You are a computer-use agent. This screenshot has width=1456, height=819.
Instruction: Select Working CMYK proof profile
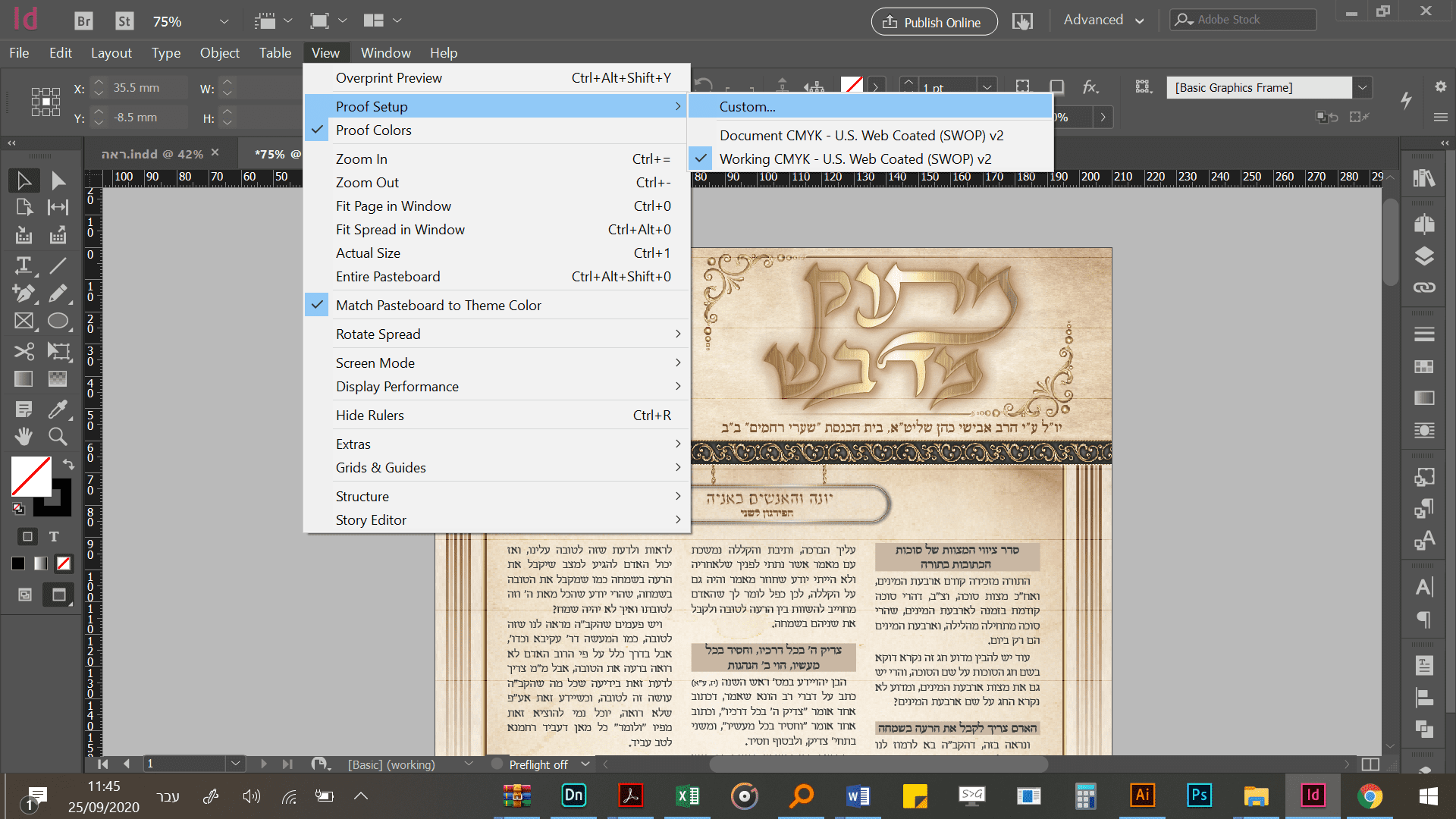tap(855, 159)
